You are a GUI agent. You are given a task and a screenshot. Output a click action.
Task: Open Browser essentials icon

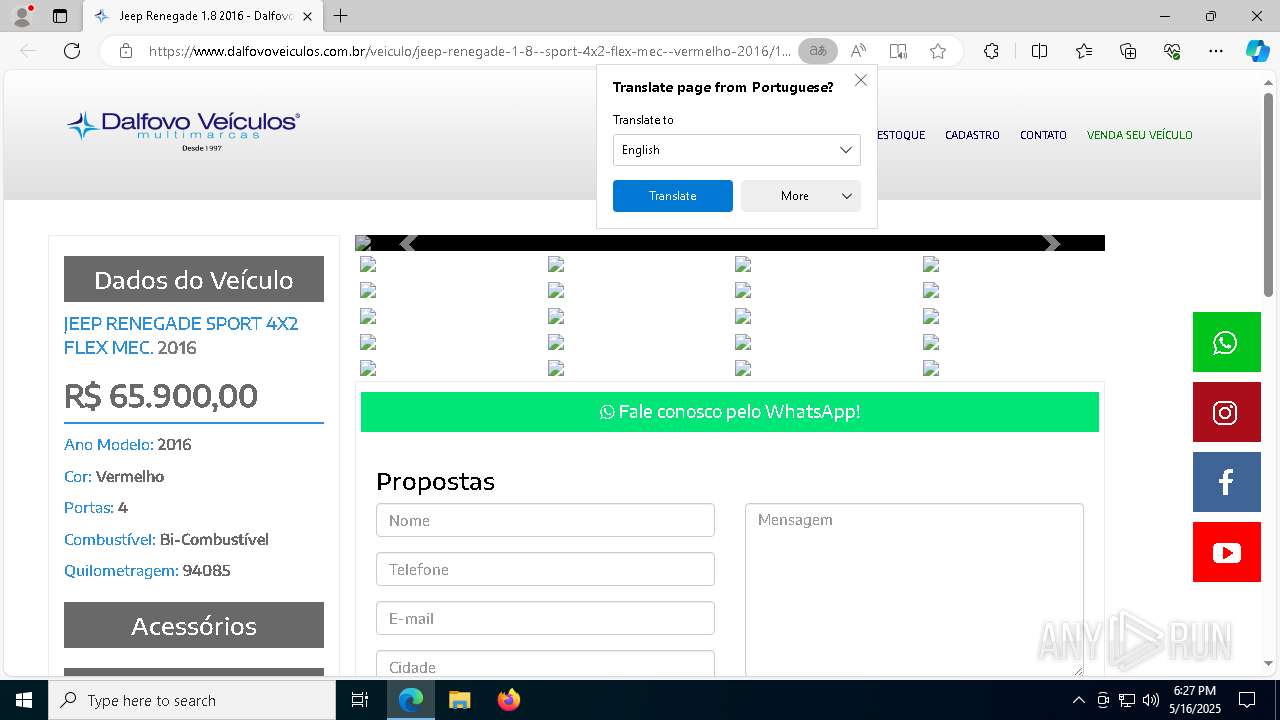[x=1172, y=51]
